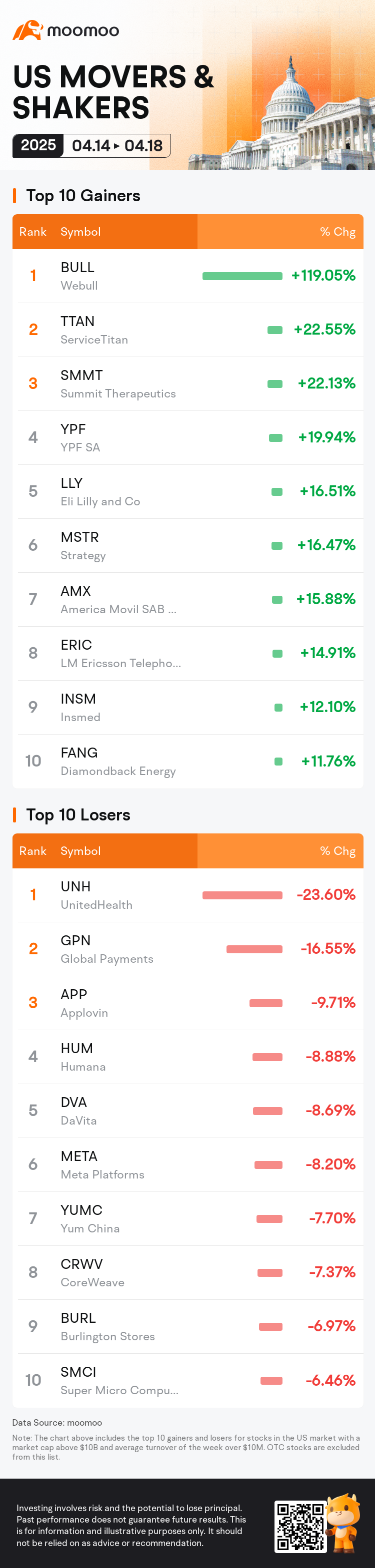Screen dimensions: 375x1568
Task: Click the red bar for GPN
Action: [x=254, y=949]
